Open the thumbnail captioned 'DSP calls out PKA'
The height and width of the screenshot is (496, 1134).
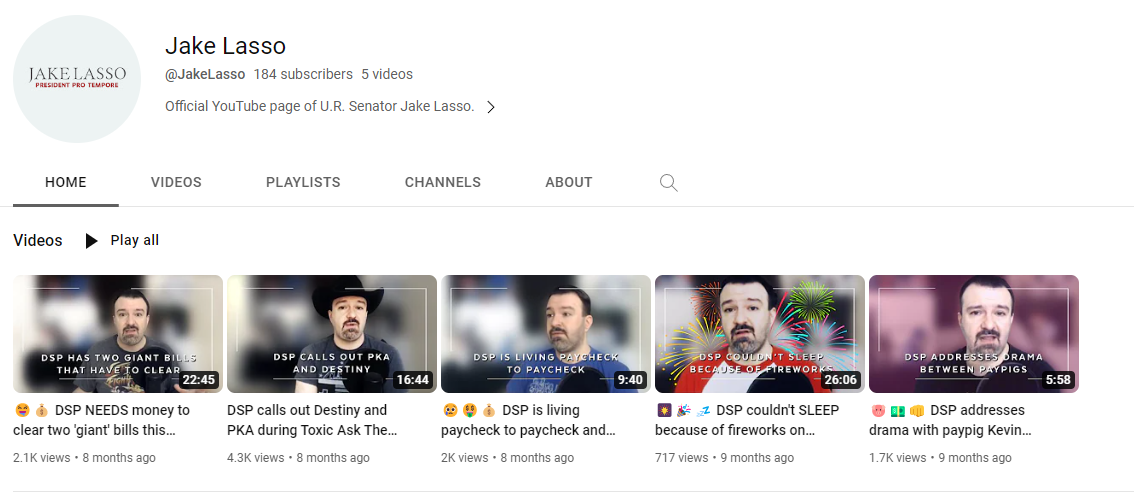pyautogui.click(x=332, y=334)
